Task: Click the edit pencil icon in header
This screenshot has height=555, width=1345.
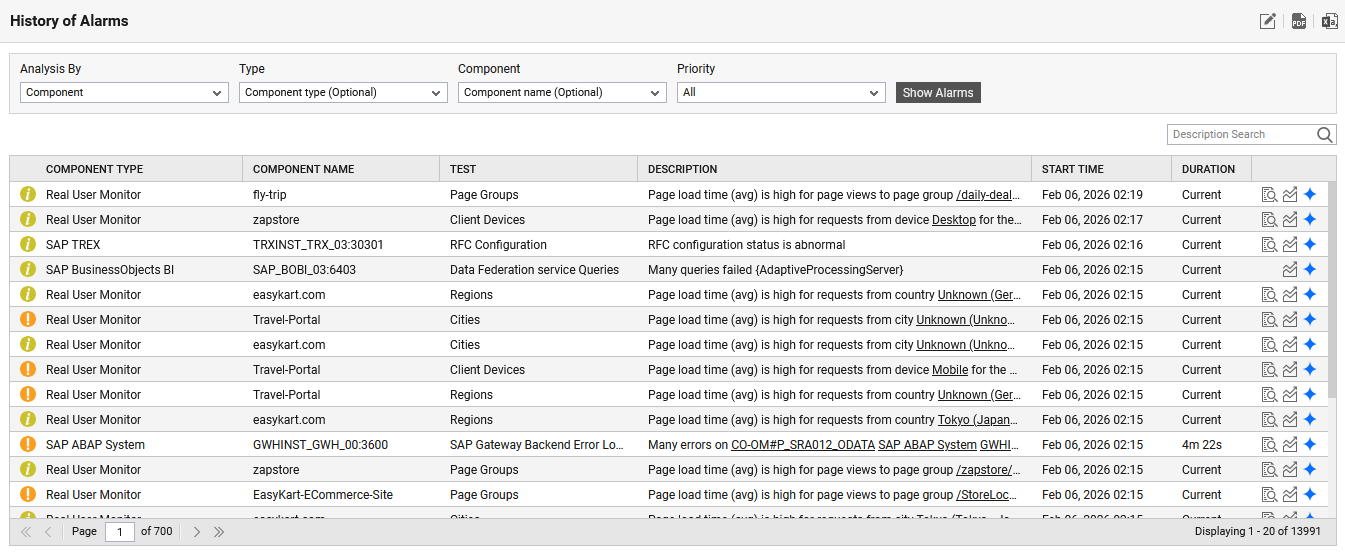Action: coord(1267,21)
